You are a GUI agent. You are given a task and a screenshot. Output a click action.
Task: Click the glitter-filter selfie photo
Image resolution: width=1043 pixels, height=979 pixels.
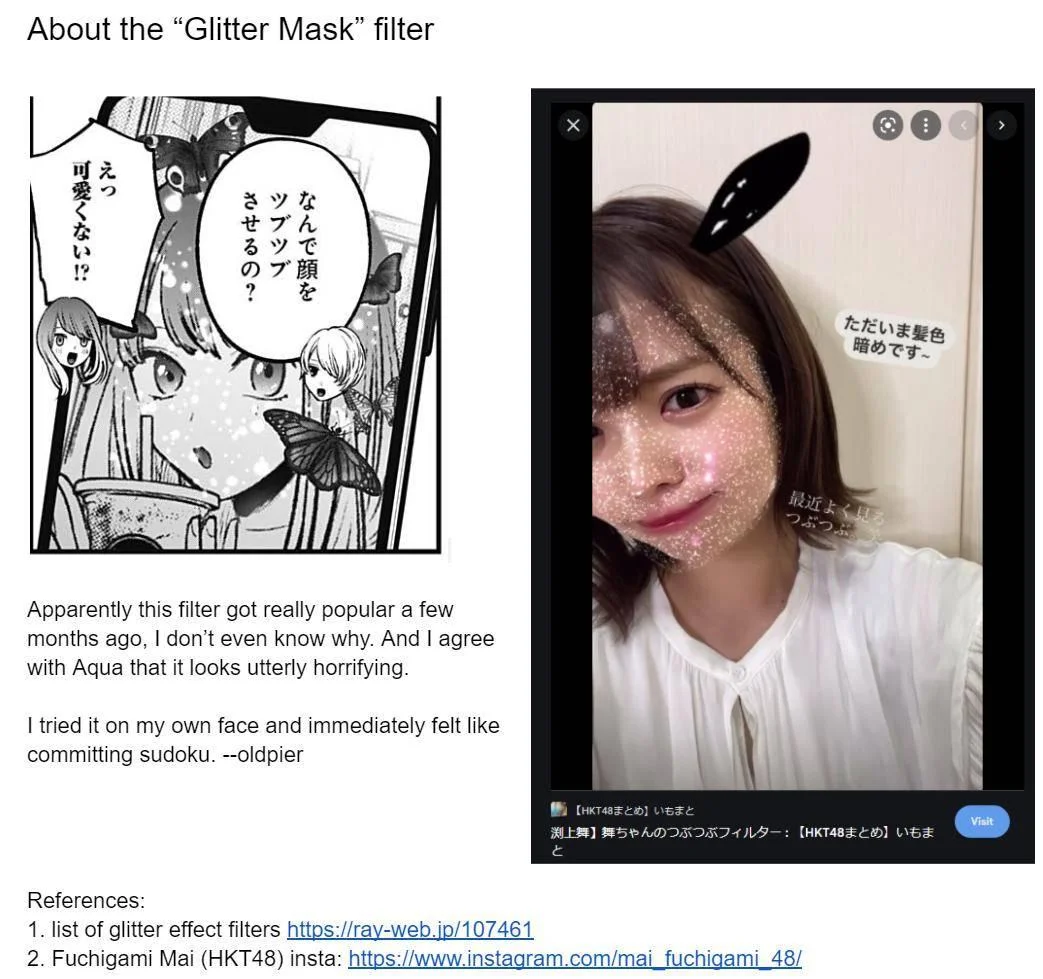pyautogui.click(x=787, y=446)
